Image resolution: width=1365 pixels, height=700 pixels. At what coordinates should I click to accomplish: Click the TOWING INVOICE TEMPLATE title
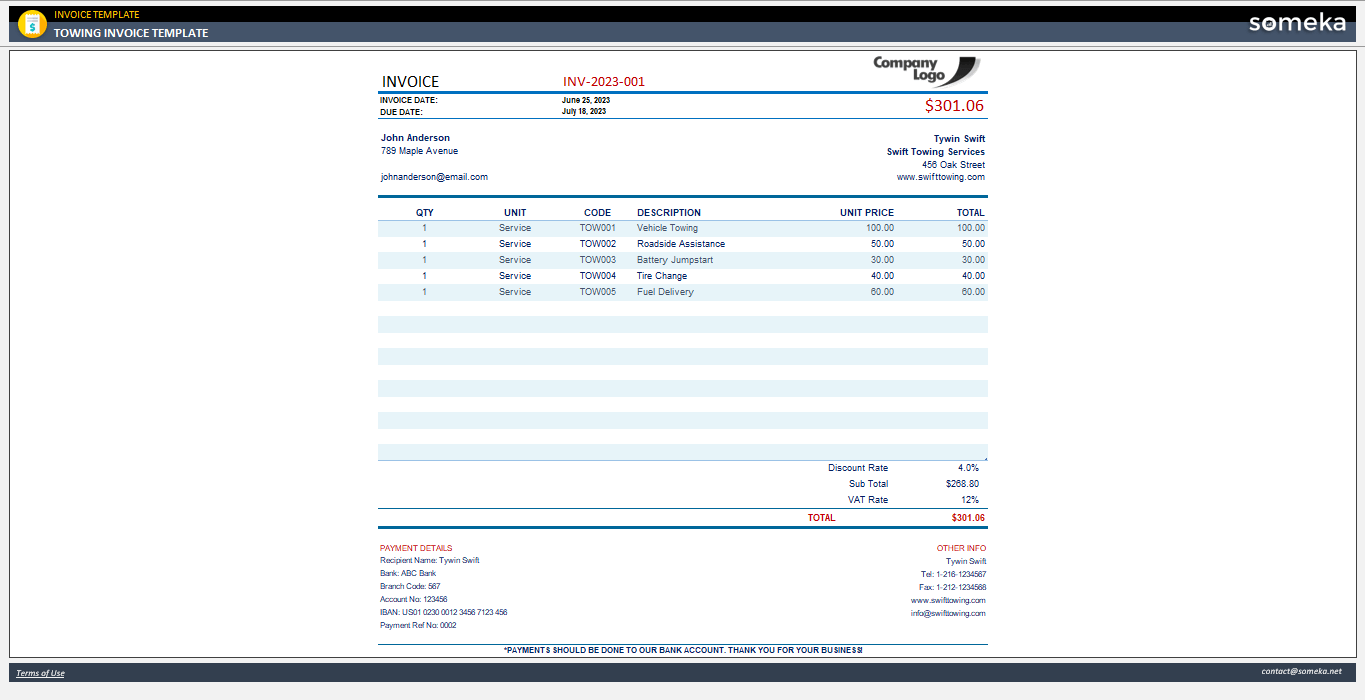(131, 33)
